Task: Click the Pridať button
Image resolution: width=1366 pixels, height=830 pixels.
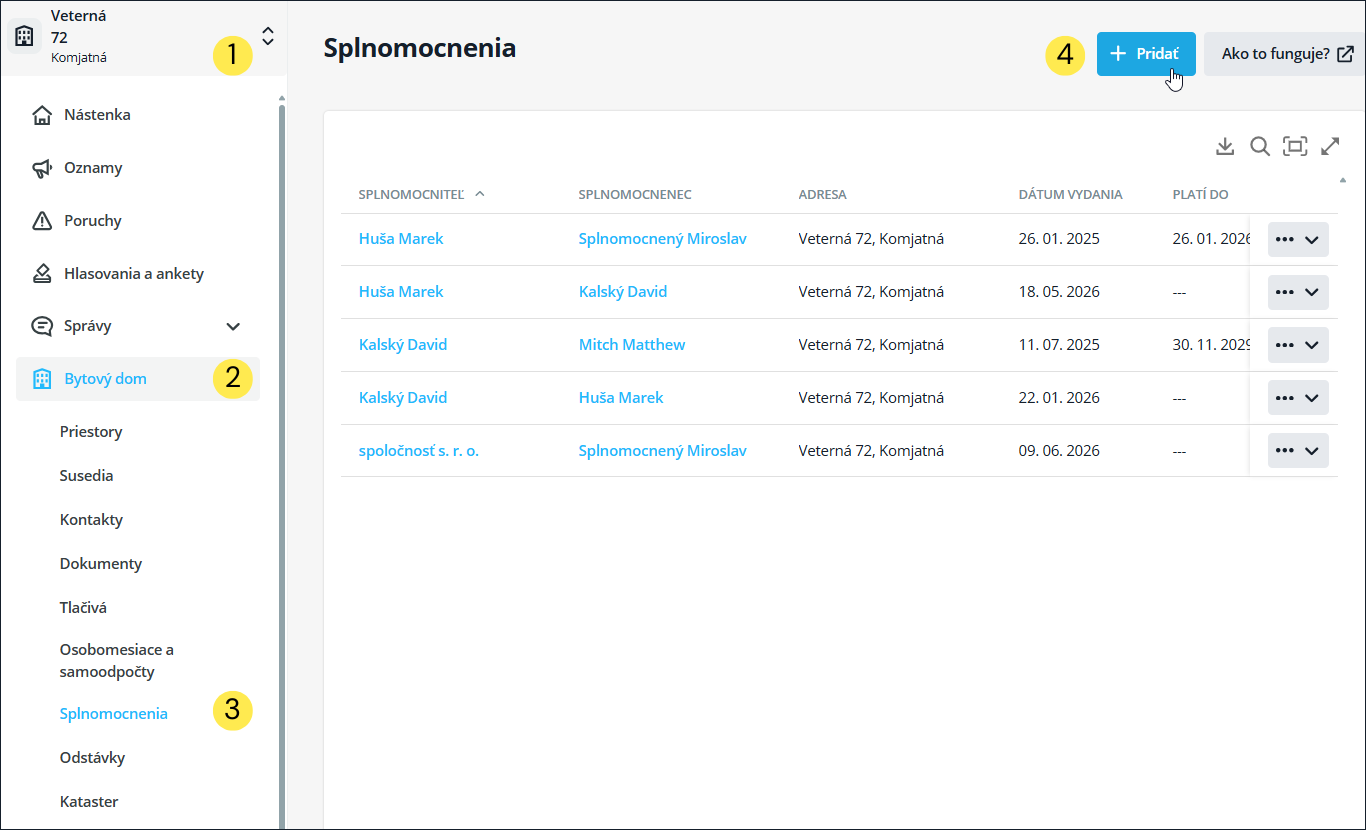Action: pos(1146,54)
